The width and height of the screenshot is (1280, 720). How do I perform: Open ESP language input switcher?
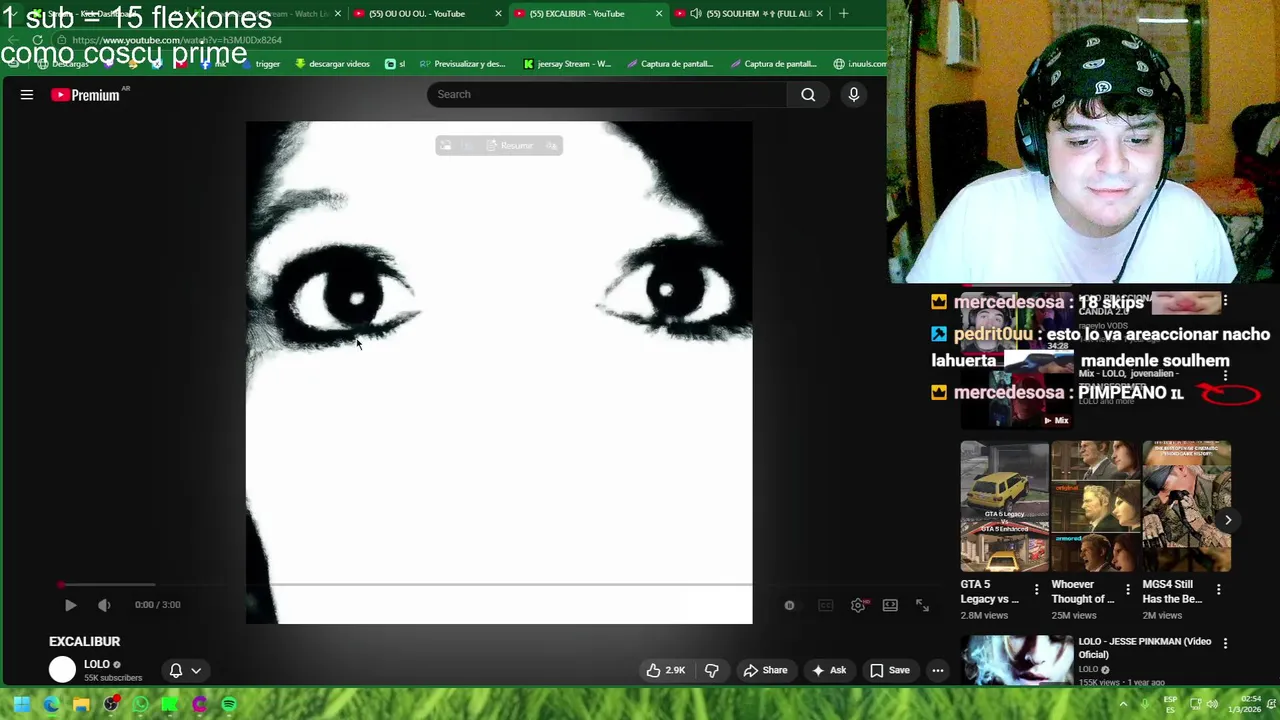(1170, 705)
